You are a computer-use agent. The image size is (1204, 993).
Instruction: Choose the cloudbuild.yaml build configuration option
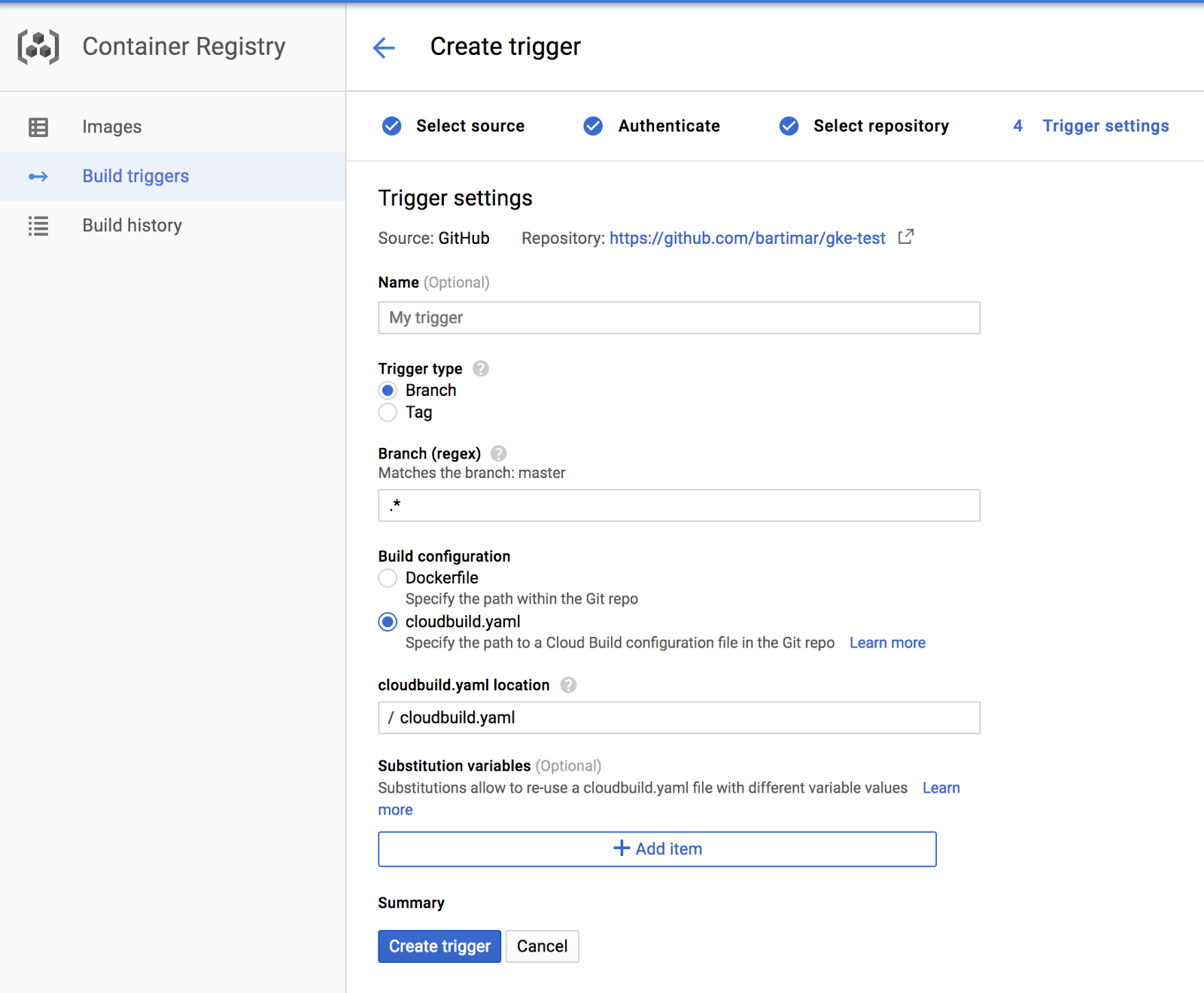pyautogui.click(x=388, y=622)
